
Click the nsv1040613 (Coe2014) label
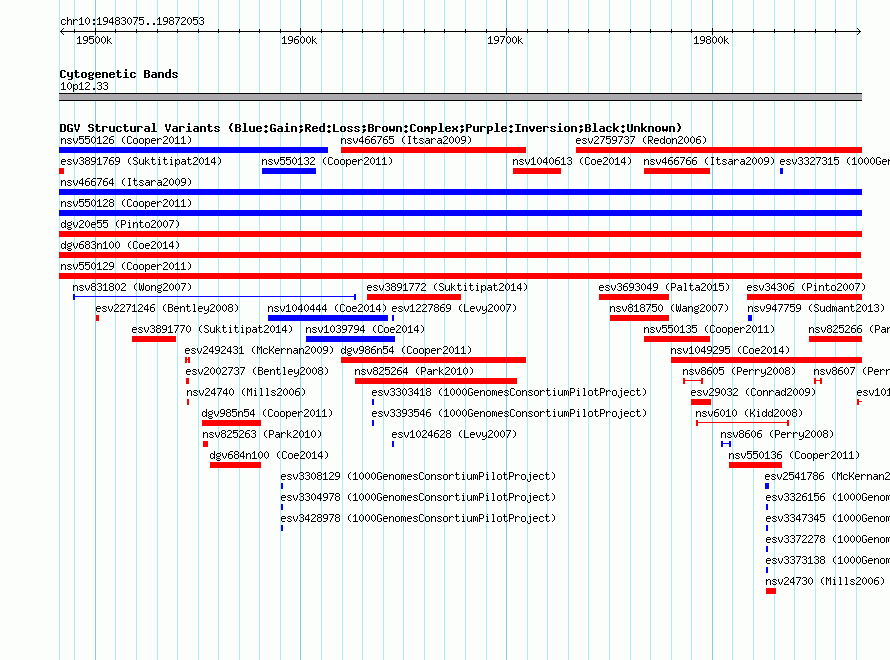572,161
